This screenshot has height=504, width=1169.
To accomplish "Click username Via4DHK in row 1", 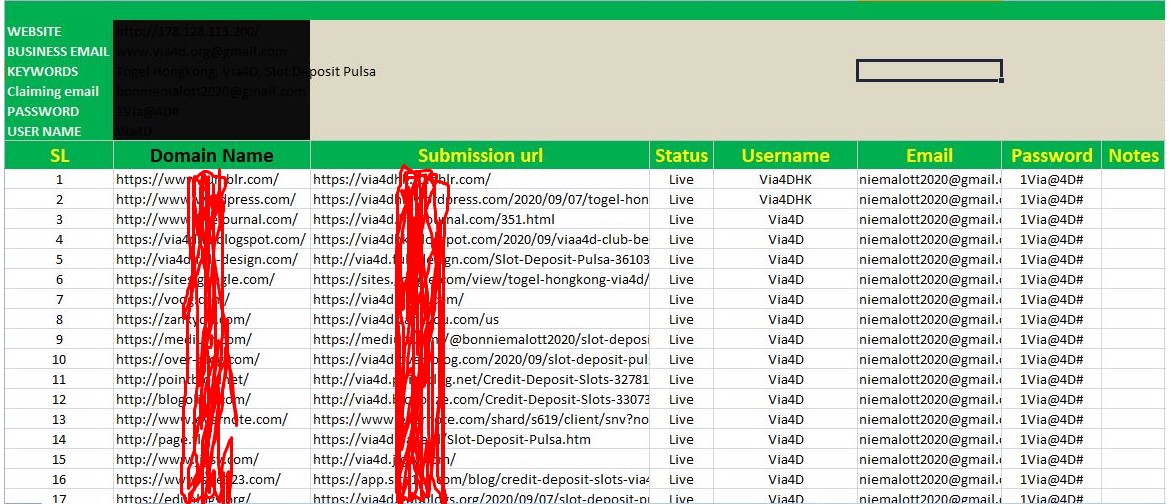I will pos(785,179).
